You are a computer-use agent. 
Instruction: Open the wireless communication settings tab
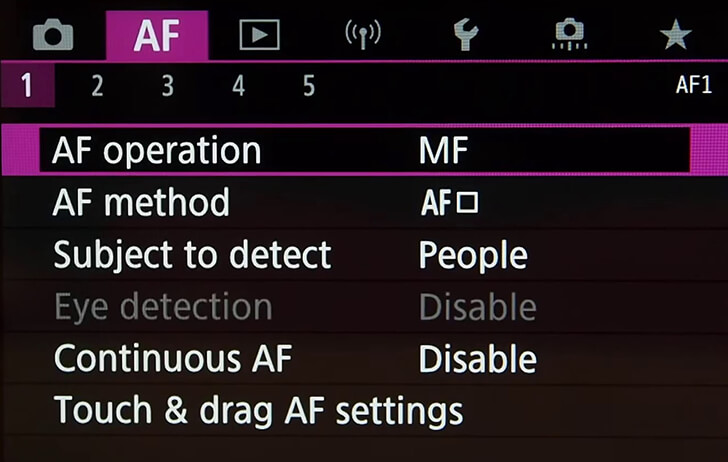(362, 35)
